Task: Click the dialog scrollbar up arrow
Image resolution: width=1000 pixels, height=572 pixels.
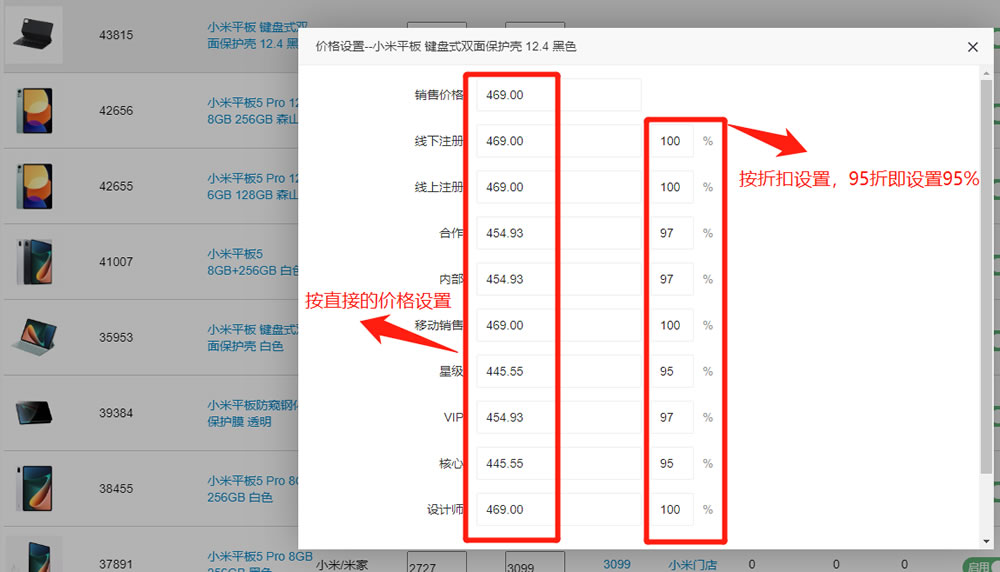Action: click(x=986, y=74)
